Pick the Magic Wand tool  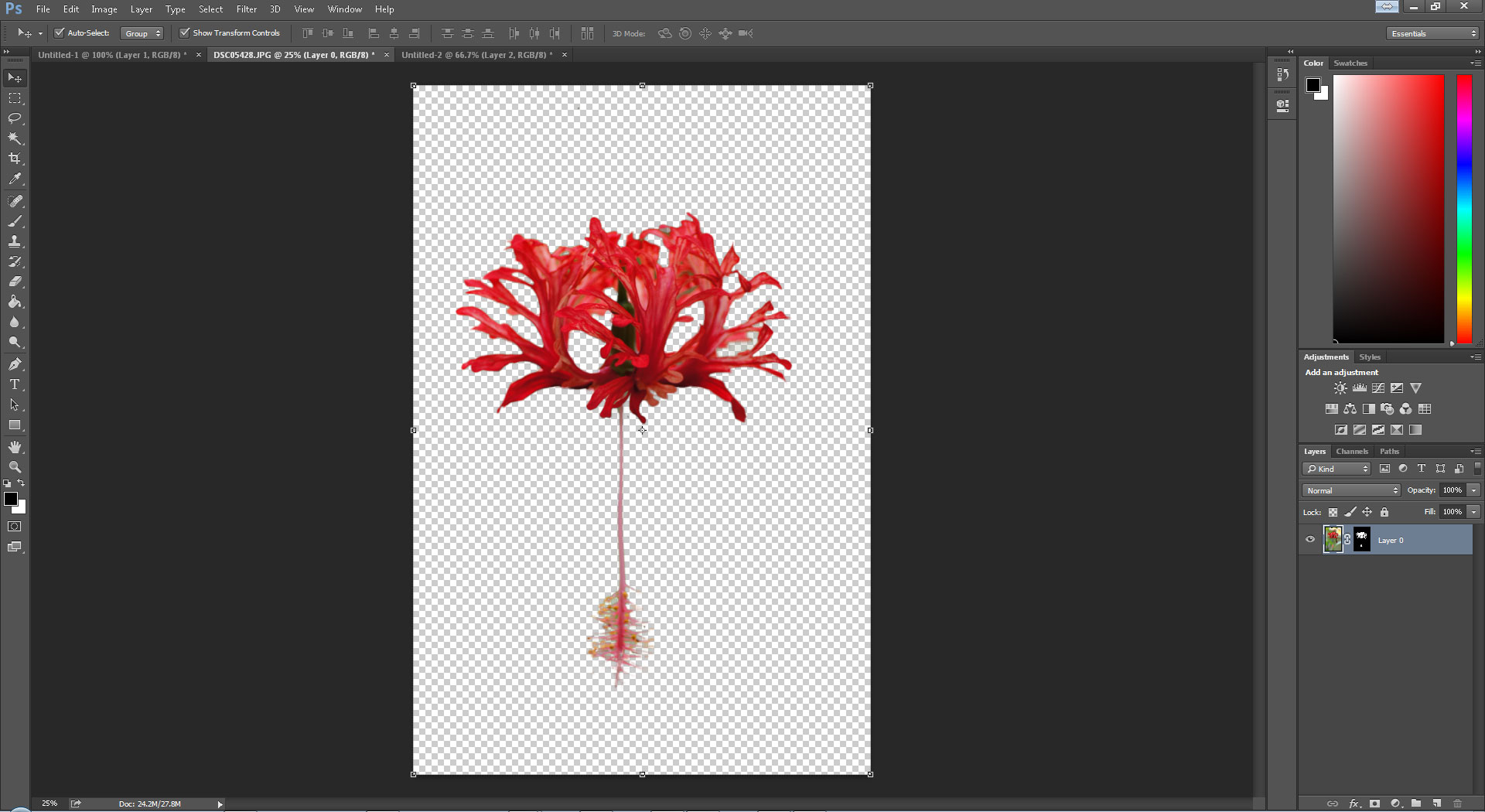point(15,138)
